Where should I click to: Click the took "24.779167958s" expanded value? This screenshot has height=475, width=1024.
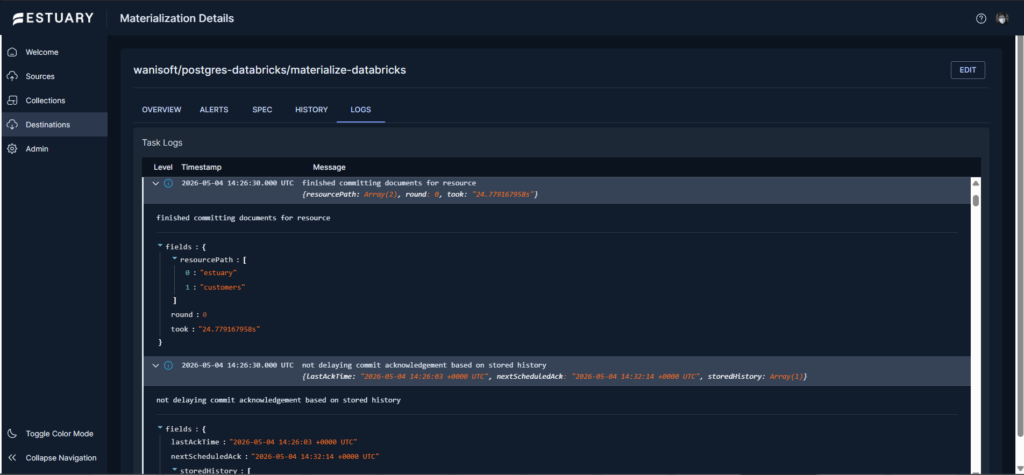229,329
